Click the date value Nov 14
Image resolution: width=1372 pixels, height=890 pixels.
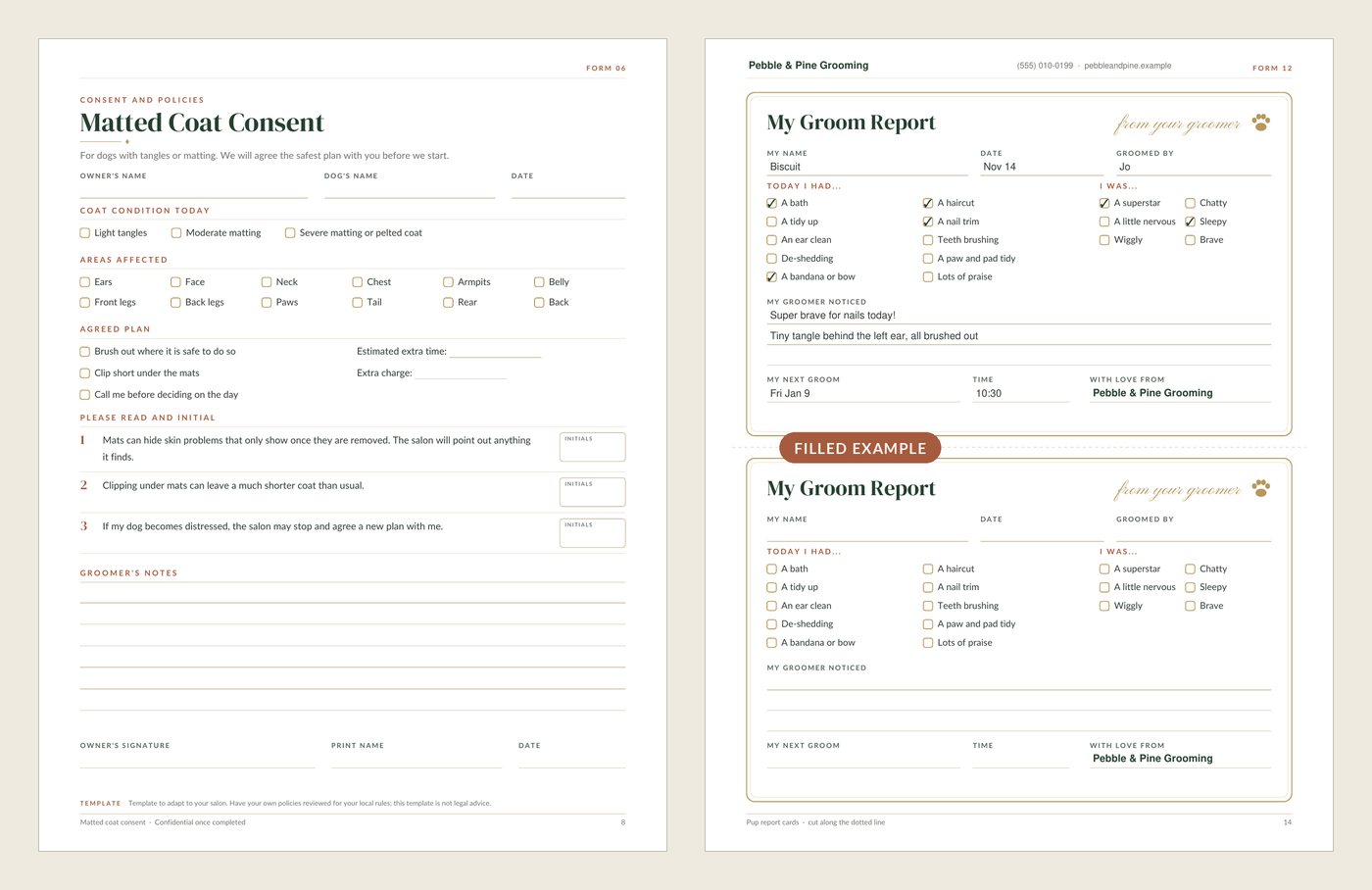tap(1000, 167)
